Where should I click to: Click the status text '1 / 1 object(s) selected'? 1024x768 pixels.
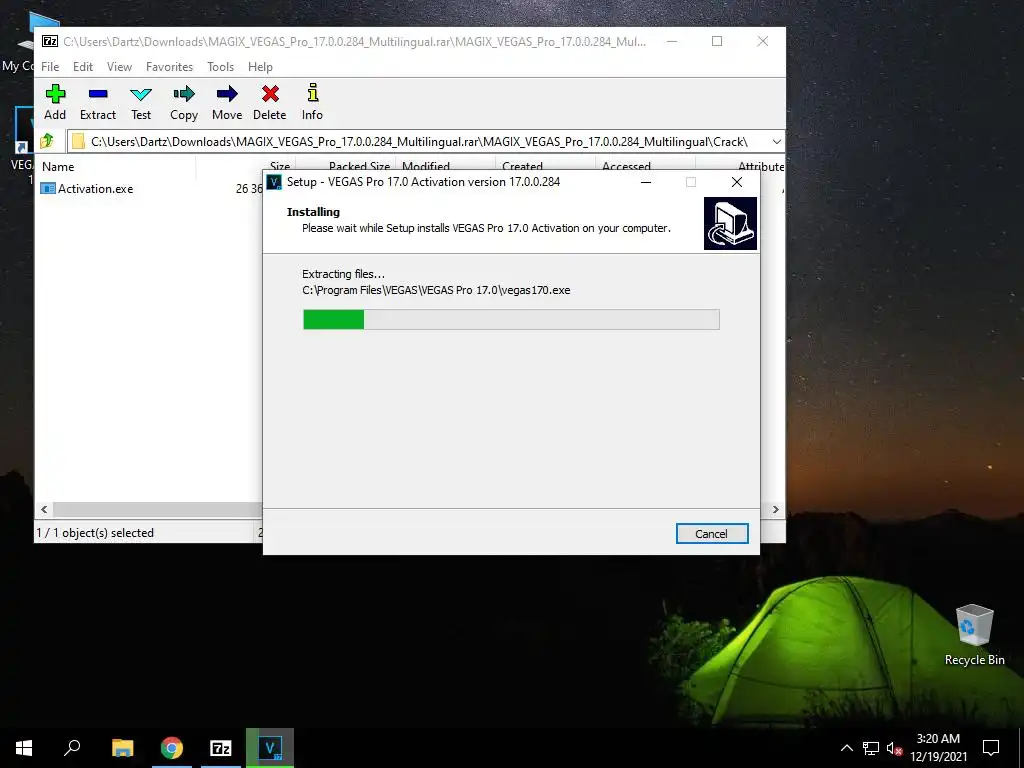(x=95, y=533)
